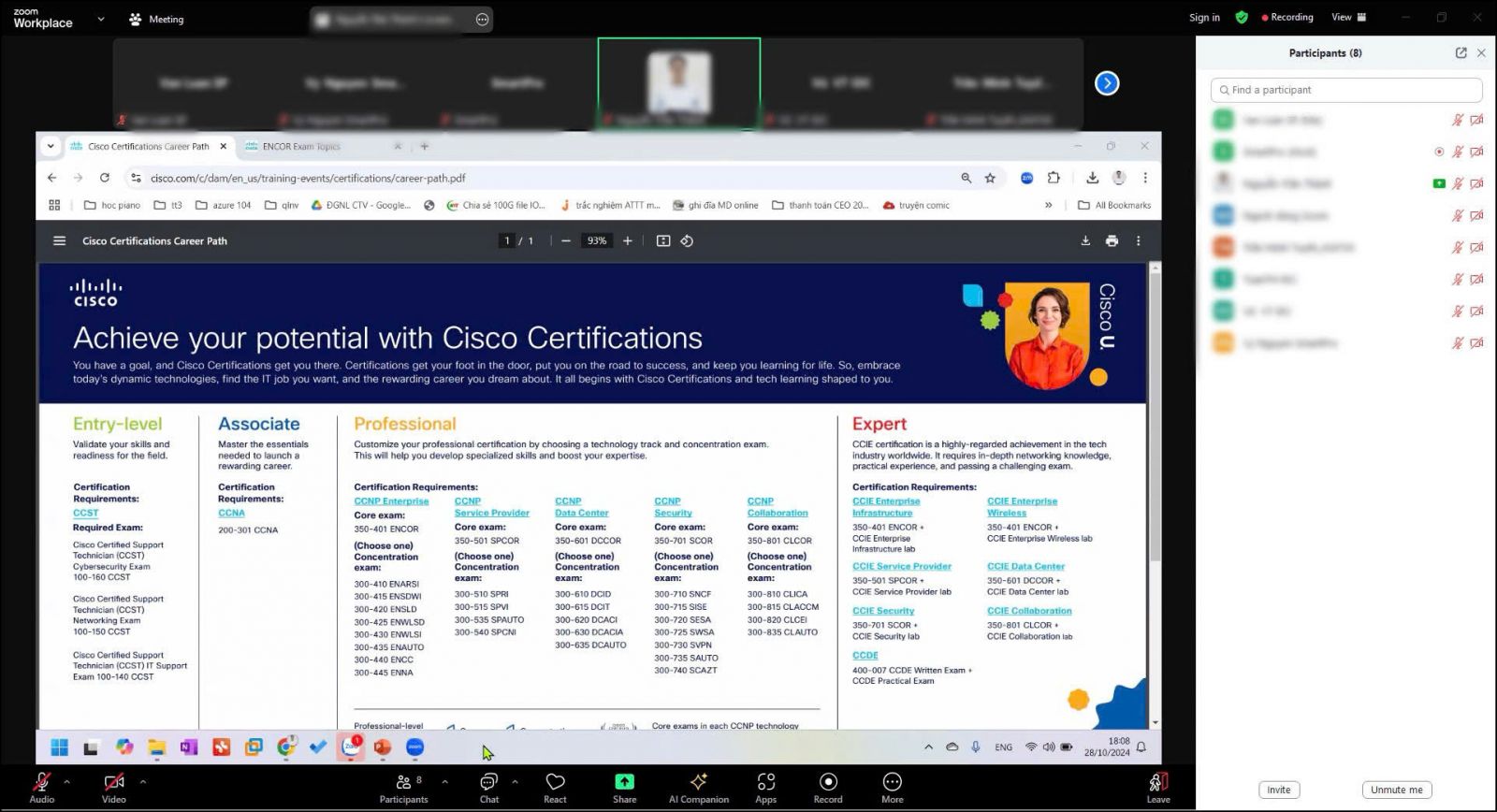
Task: Open the React emoji menu
Action: tap(555, 788)
